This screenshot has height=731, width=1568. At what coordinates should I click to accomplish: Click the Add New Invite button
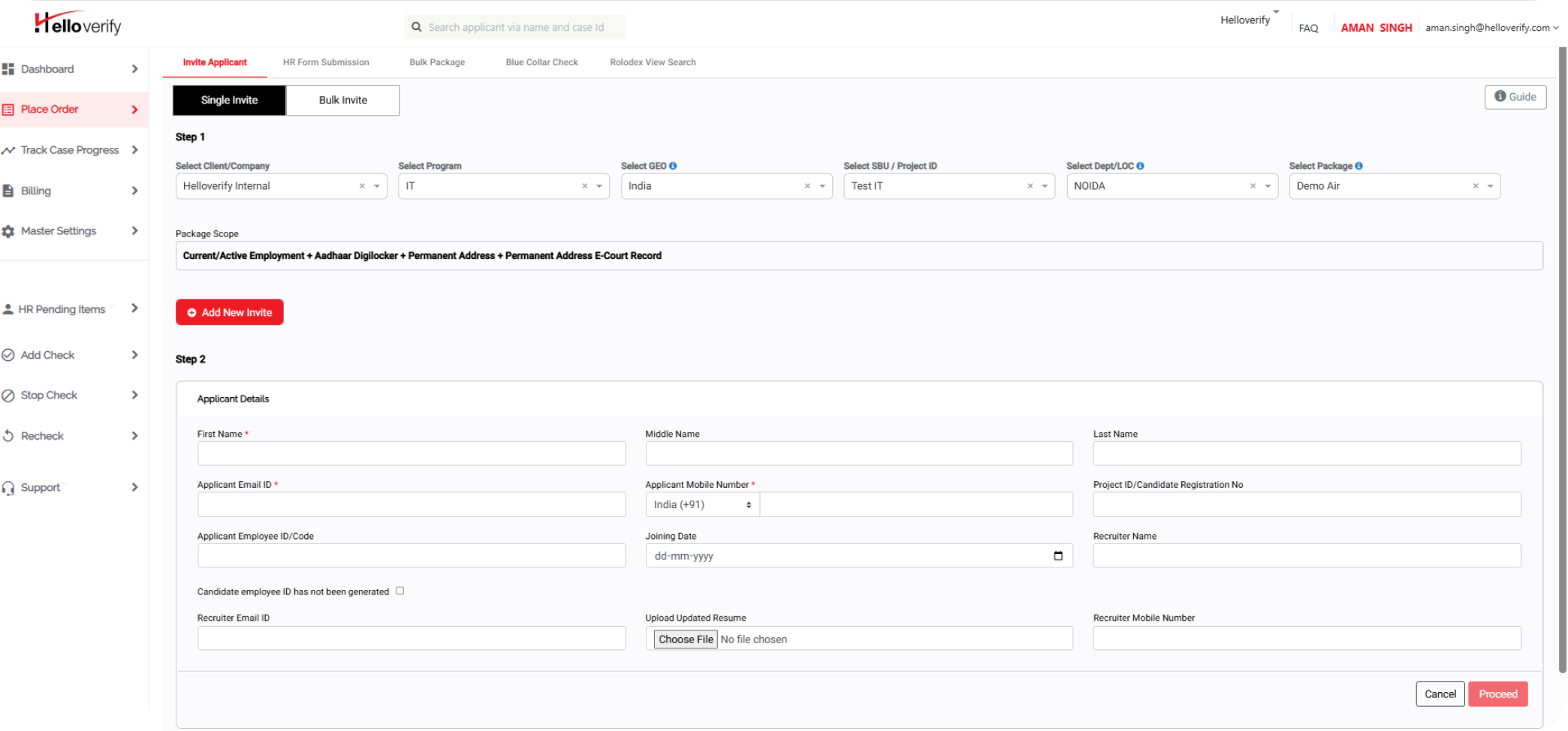[x=230, y=312]
